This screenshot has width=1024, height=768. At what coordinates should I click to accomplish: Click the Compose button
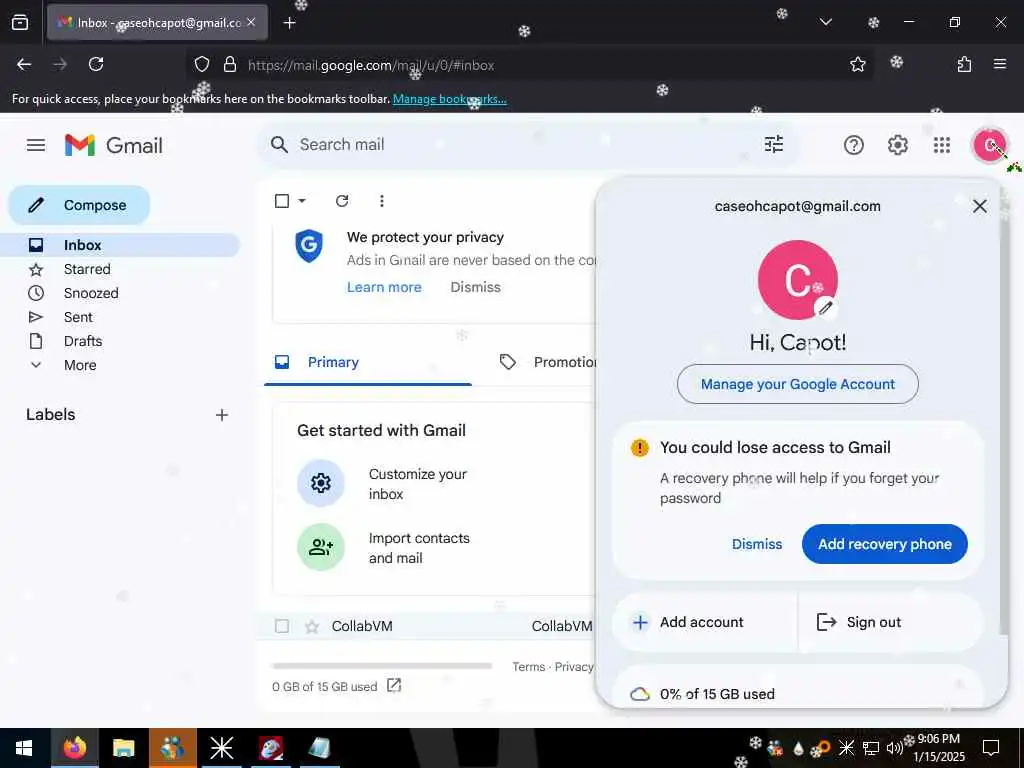pyautogui.click(x=79, y=205)
